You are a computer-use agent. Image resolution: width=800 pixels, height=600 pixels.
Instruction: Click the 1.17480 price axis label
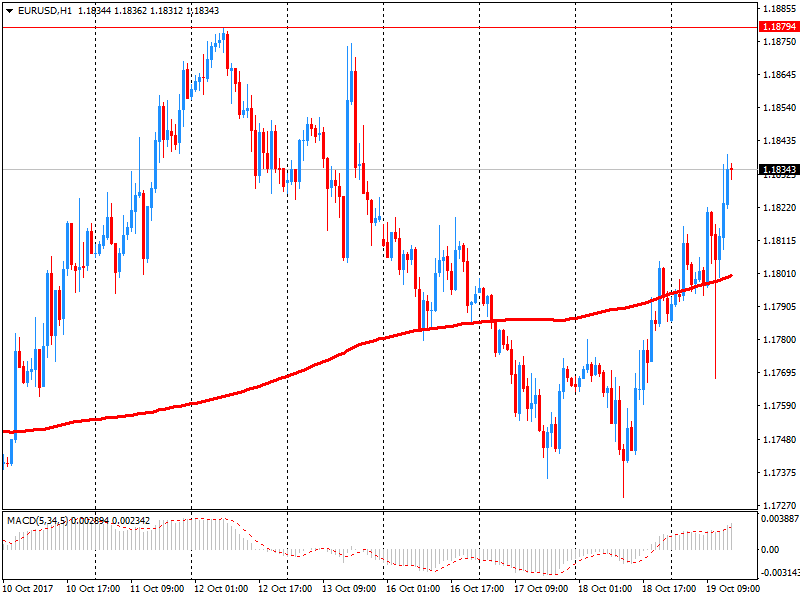click(x=780, y=440)
